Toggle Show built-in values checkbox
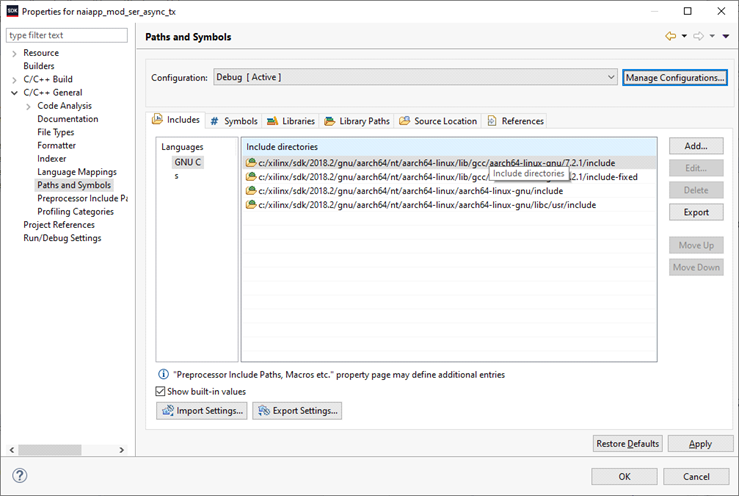The width and height of the screenshot is (739, 496). [162, 391]
